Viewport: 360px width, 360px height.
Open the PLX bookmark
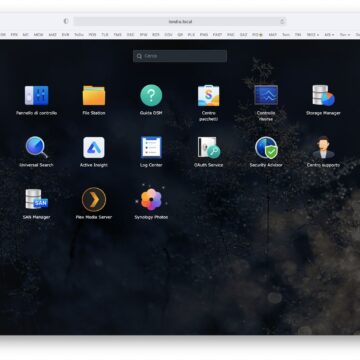pos(191,35)
